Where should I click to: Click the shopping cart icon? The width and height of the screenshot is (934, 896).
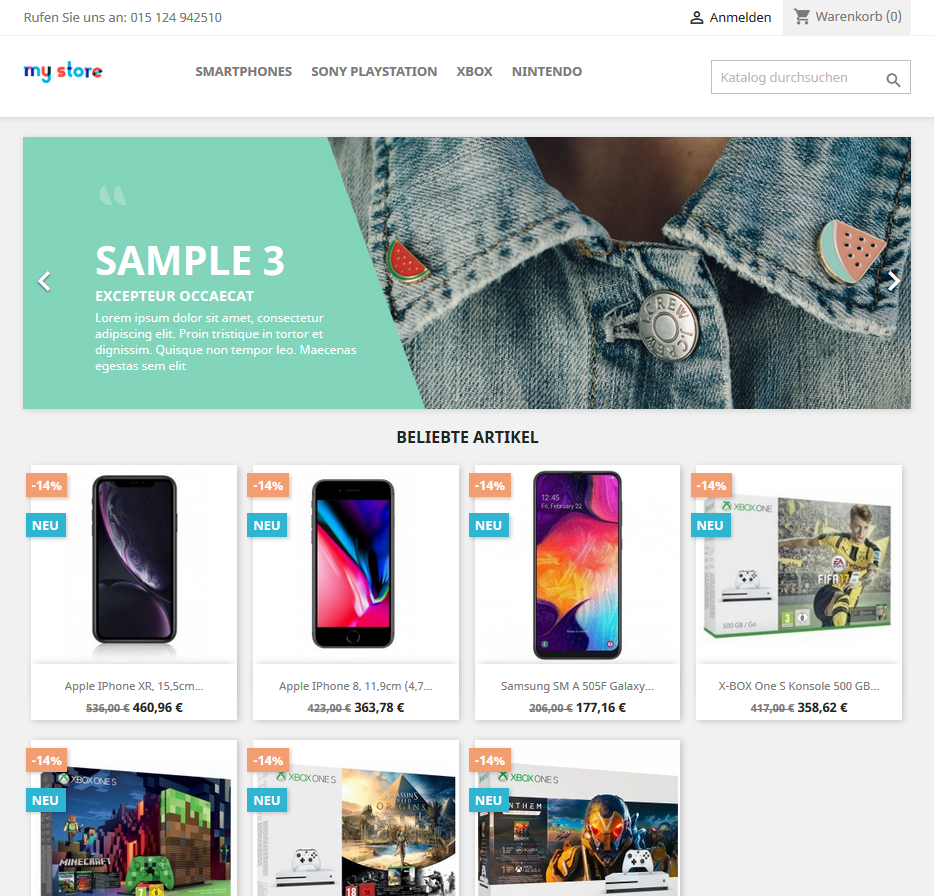click(802, 17)
